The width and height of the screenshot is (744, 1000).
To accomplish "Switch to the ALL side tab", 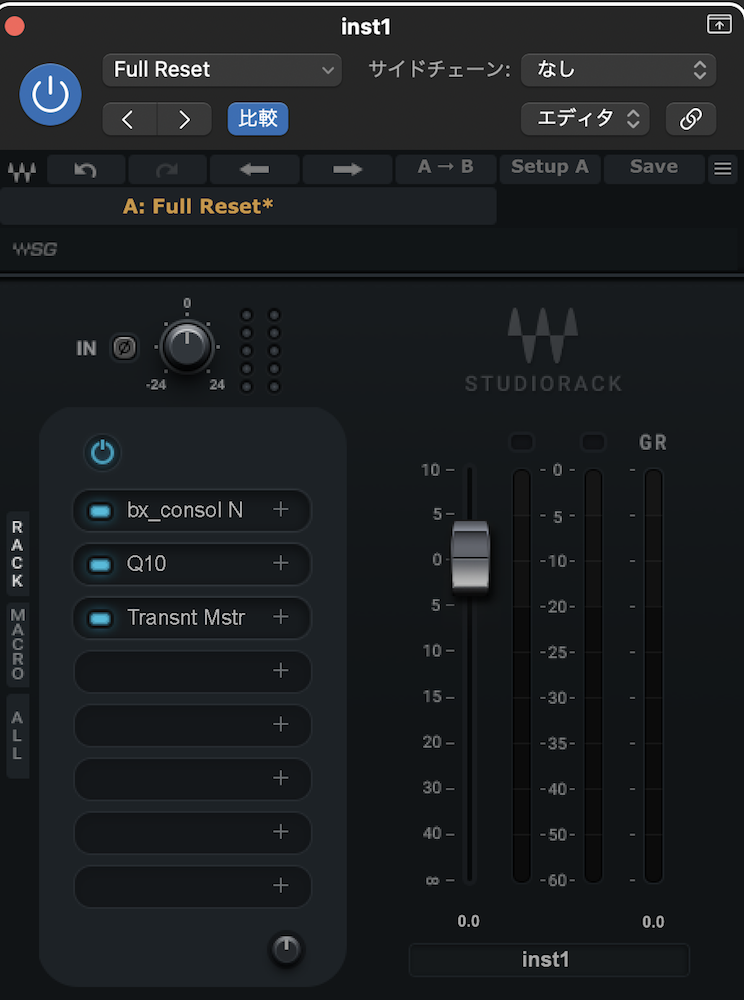I will click(17, 735).
